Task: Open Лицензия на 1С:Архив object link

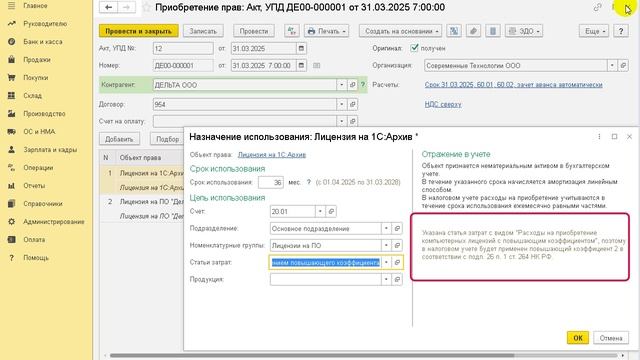Action: pyautogui.click(x=271, y=155)
